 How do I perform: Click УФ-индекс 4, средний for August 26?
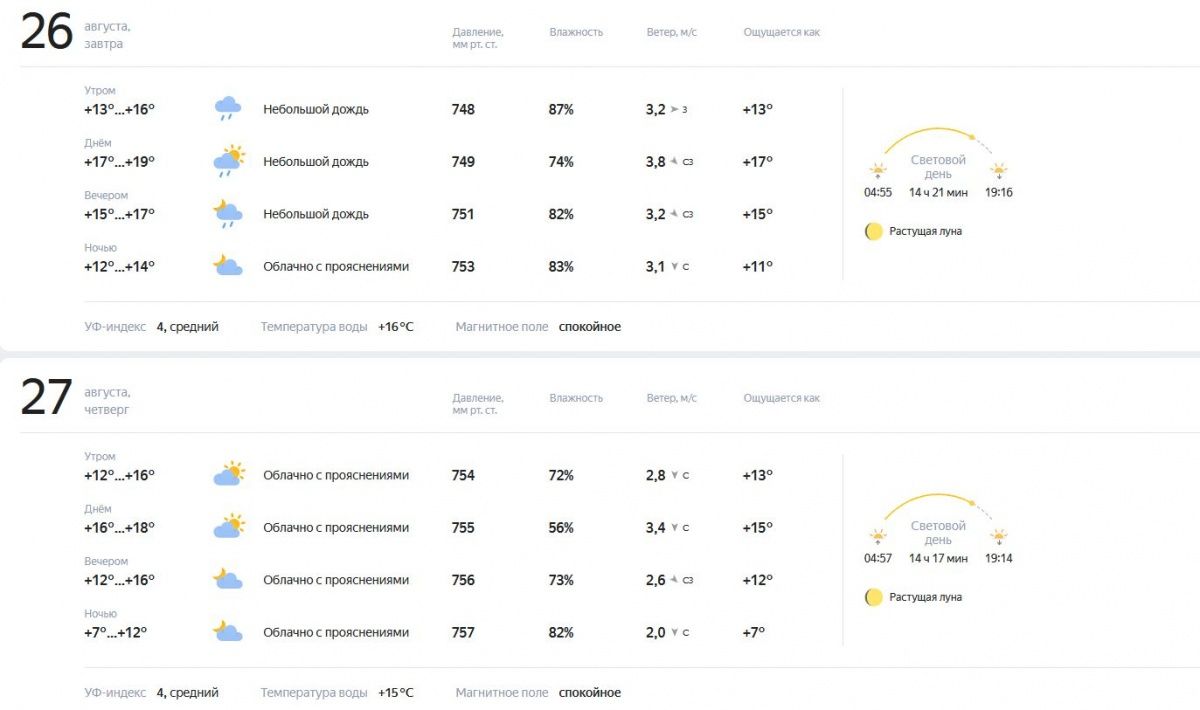[x=151, y=327]
